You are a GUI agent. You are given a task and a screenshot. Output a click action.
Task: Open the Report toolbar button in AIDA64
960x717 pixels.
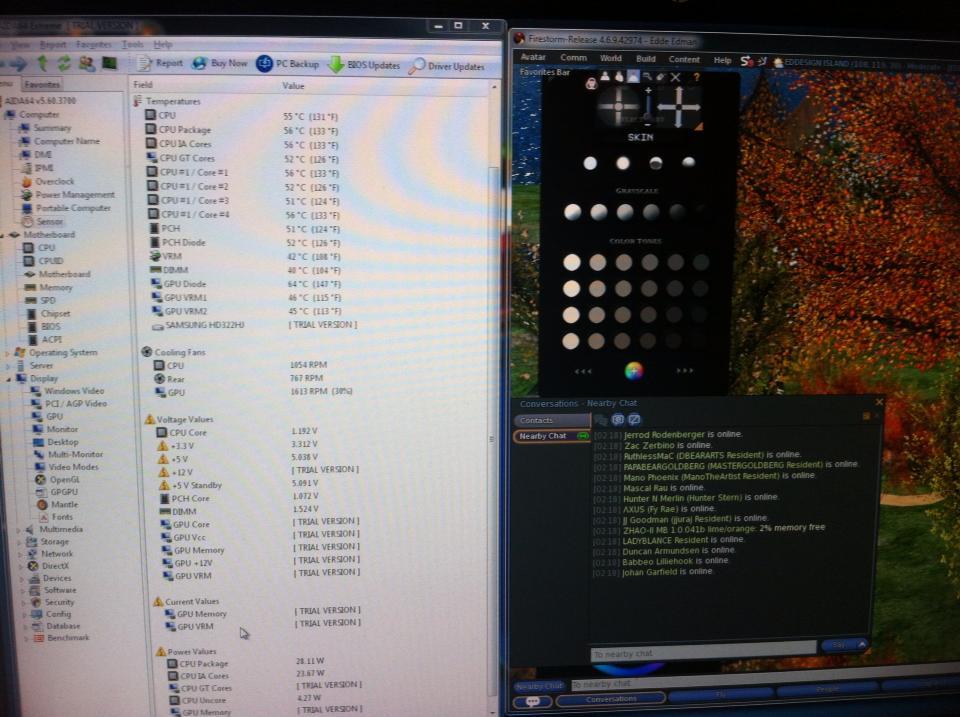(160, 62)
